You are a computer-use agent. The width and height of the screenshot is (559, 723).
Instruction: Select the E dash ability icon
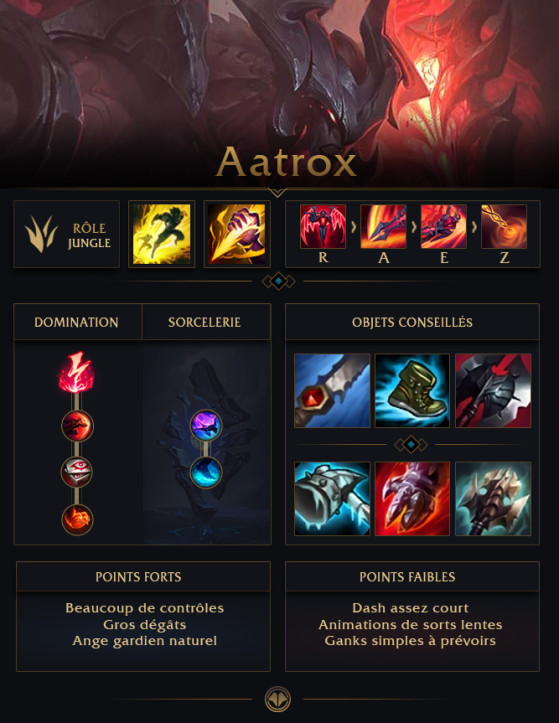pos(444,227)
